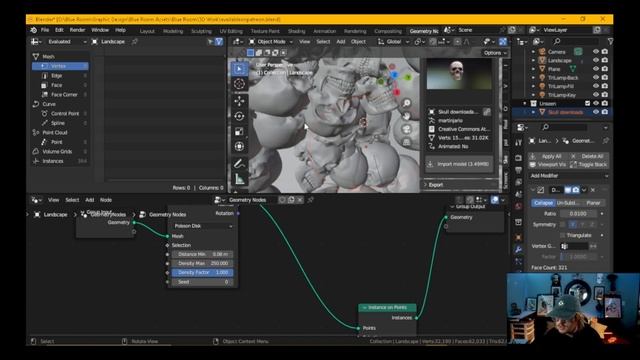Select the 3D Cursor tool

(239, 84)
